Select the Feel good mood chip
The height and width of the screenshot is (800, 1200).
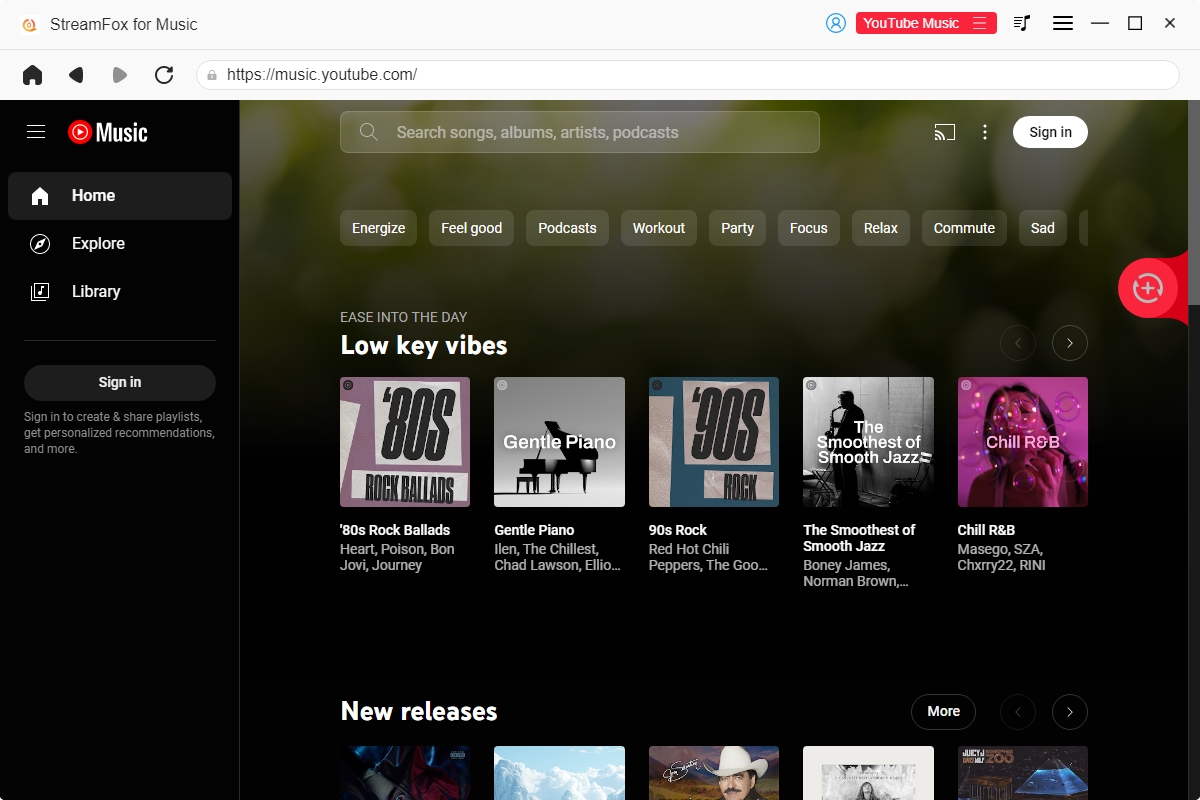tap(472, 228)
